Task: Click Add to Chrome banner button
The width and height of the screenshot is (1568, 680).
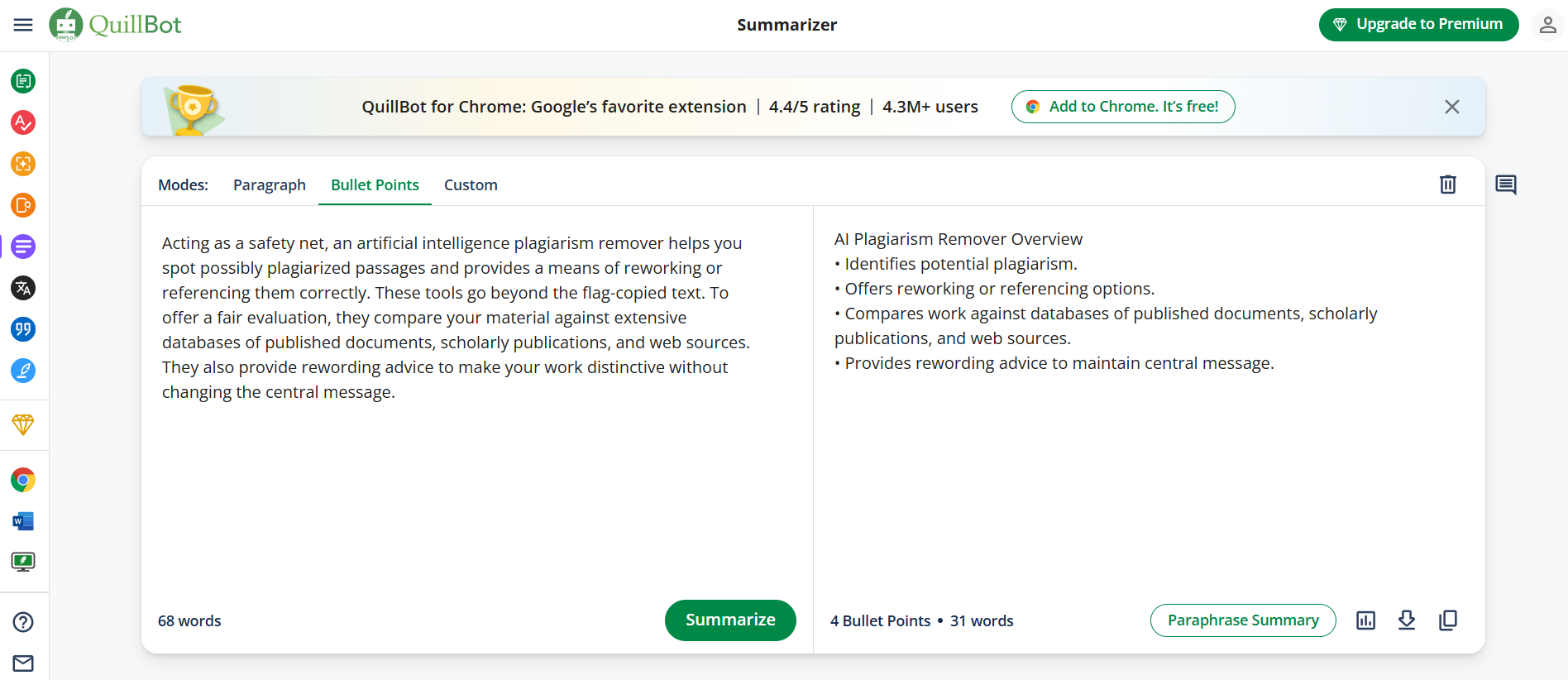Action: [x=1123, y=107]
